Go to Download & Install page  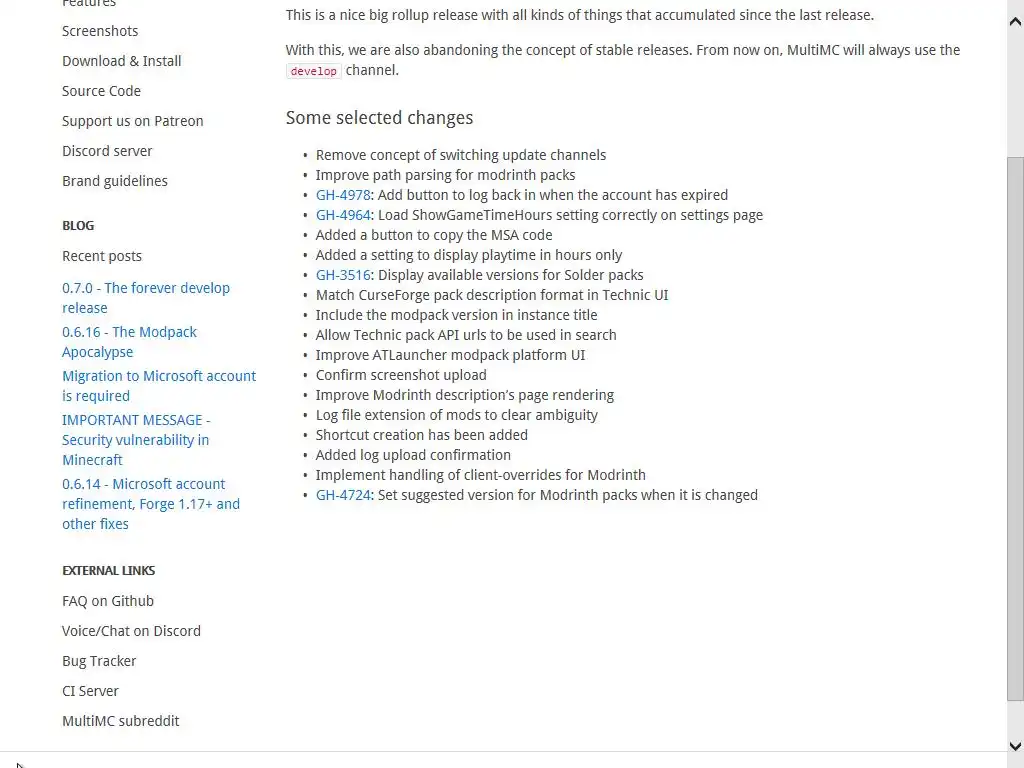[x=122, y=61]
